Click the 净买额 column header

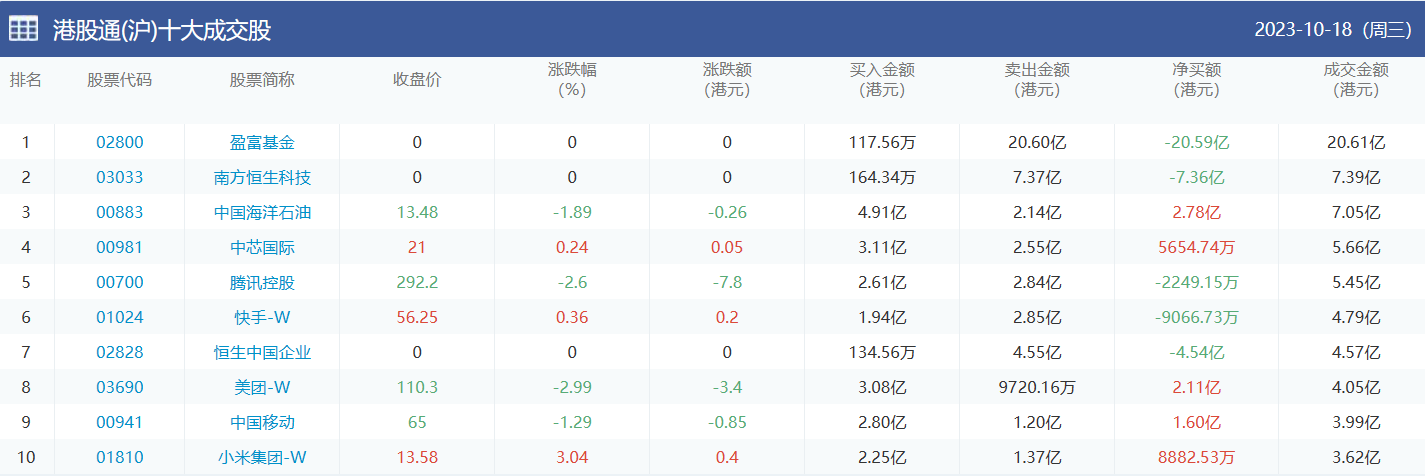pos(1196,80)
